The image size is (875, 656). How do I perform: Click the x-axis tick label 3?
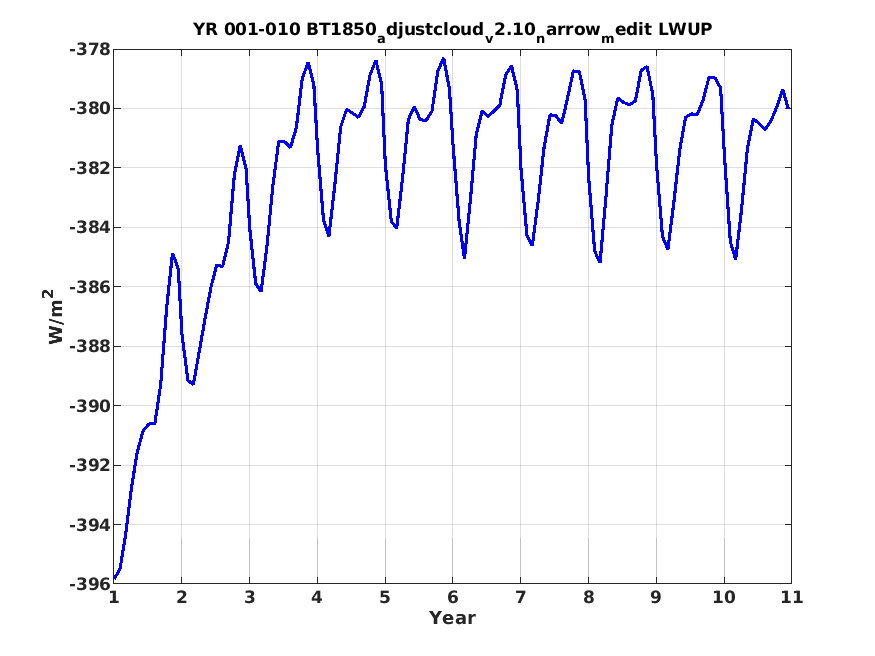(x=249, y=597)
